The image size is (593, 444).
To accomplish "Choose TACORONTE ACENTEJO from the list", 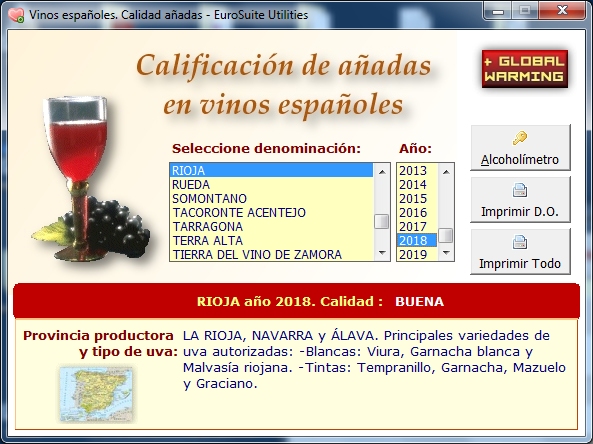I will click(271, 213).
